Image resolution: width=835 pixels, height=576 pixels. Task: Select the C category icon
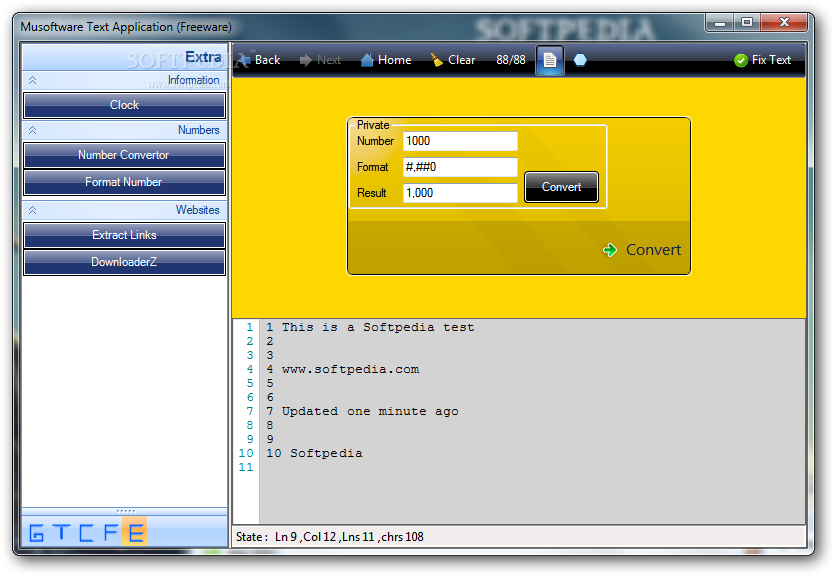86,532
